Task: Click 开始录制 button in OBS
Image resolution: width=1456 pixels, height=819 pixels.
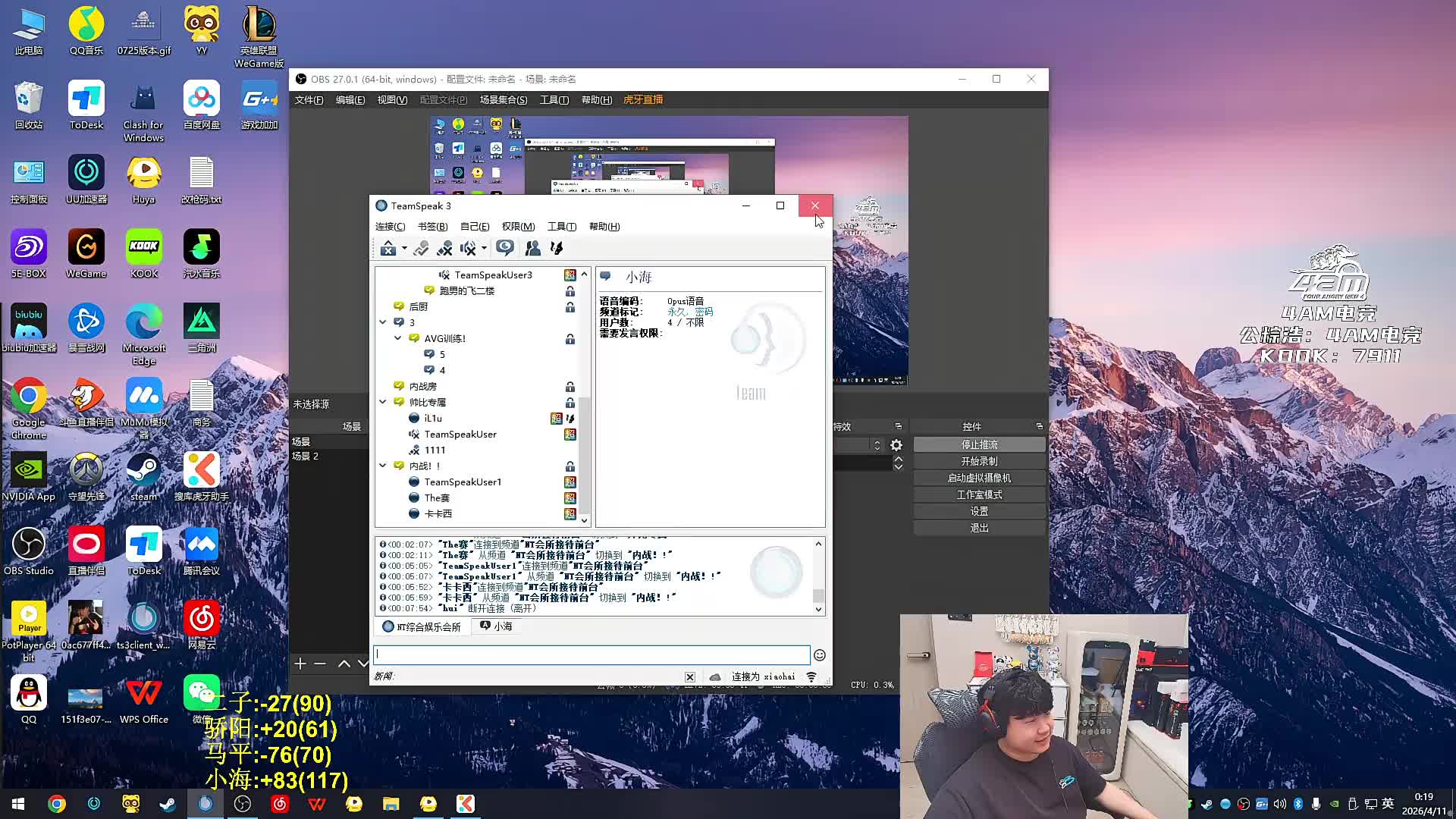Action: click(x=979, y=462)
